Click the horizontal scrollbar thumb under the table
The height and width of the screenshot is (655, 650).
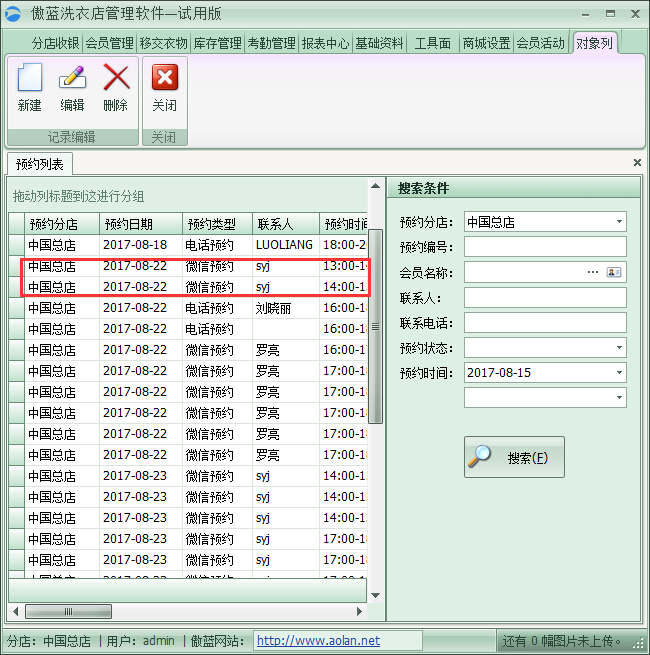coord(68,612)
